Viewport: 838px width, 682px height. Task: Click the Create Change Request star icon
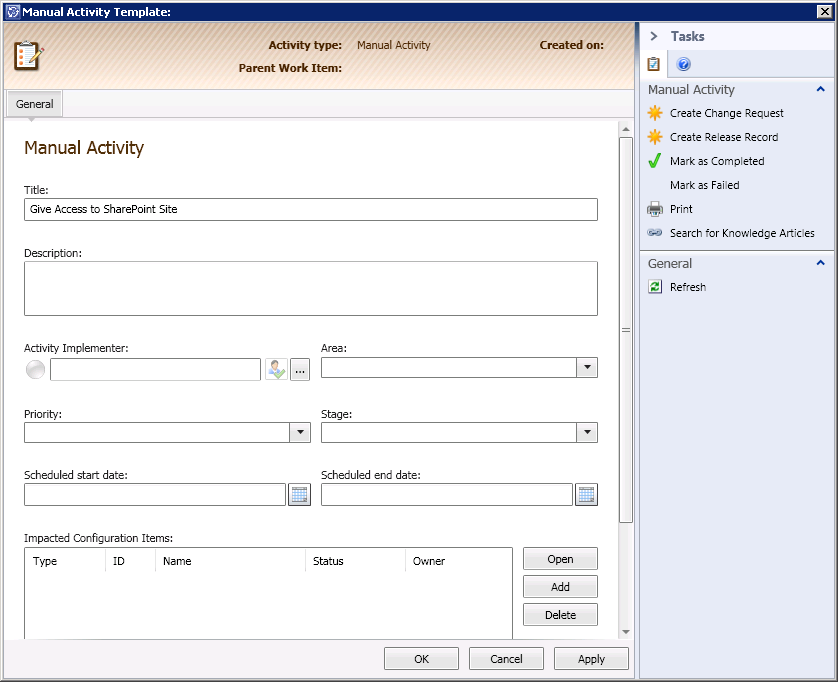(x=655, y=113)
